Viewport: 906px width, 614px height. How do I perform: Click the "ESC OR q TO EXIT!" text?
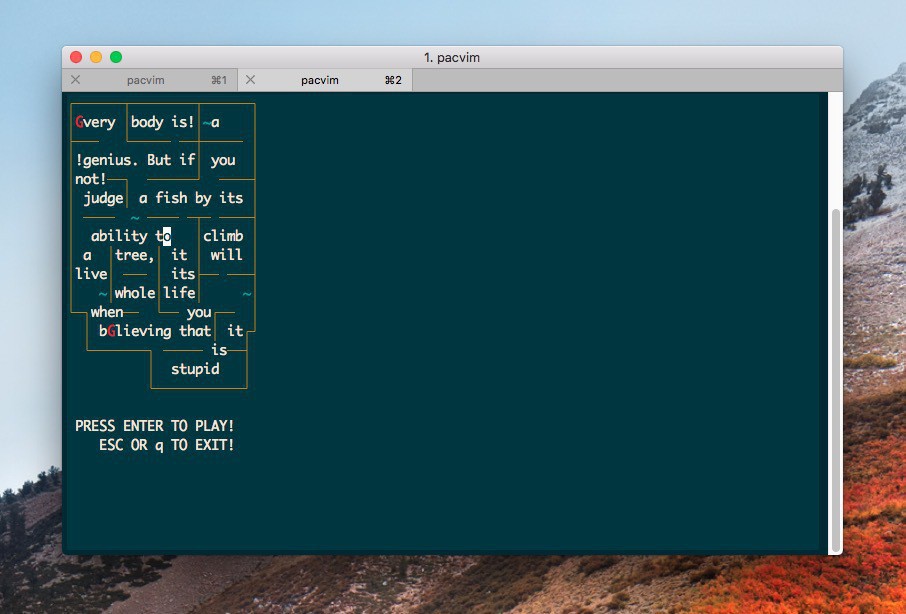(x=167, y=445)
